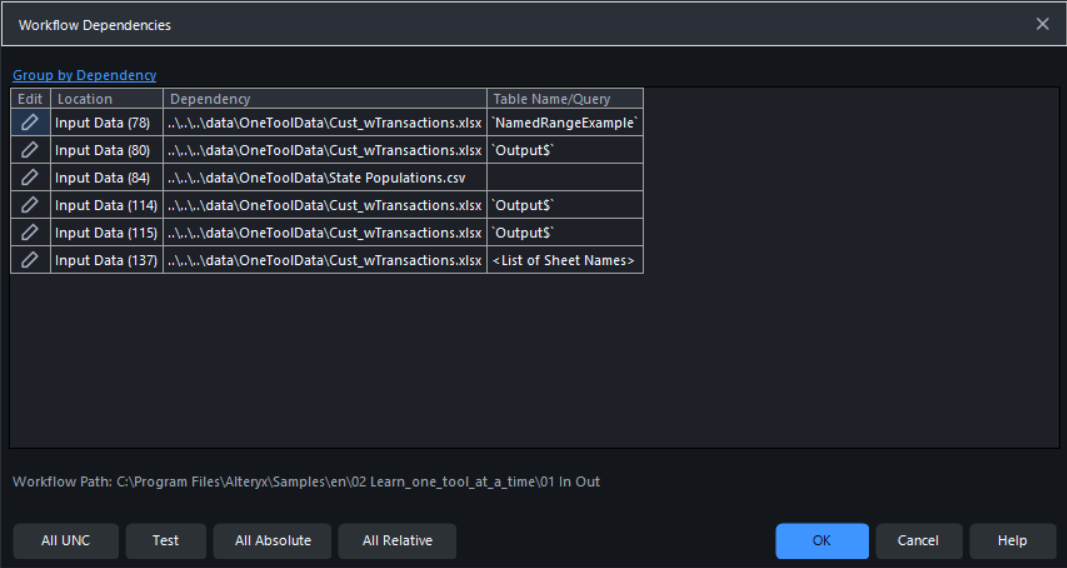This screenshot has height=568, width=1067.
Task: Click the Table Name/Query column header
Action: (x=565, y=99)
